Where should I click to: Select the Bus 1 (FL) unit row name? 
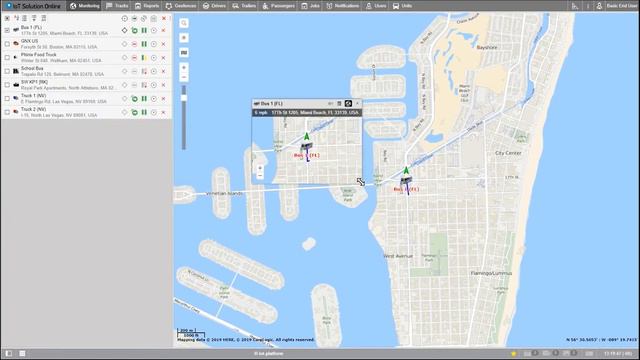(x=31, y=27)
